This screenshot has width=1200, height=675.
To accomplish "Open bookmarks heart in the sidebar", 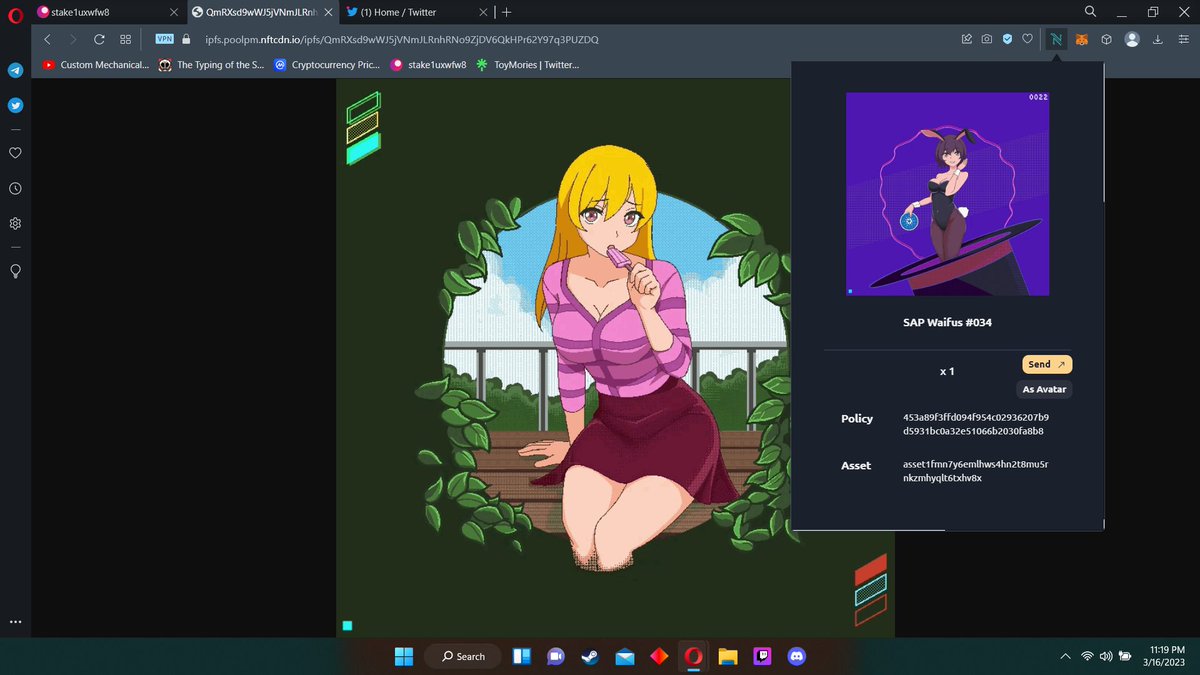I will coord(16,153).
